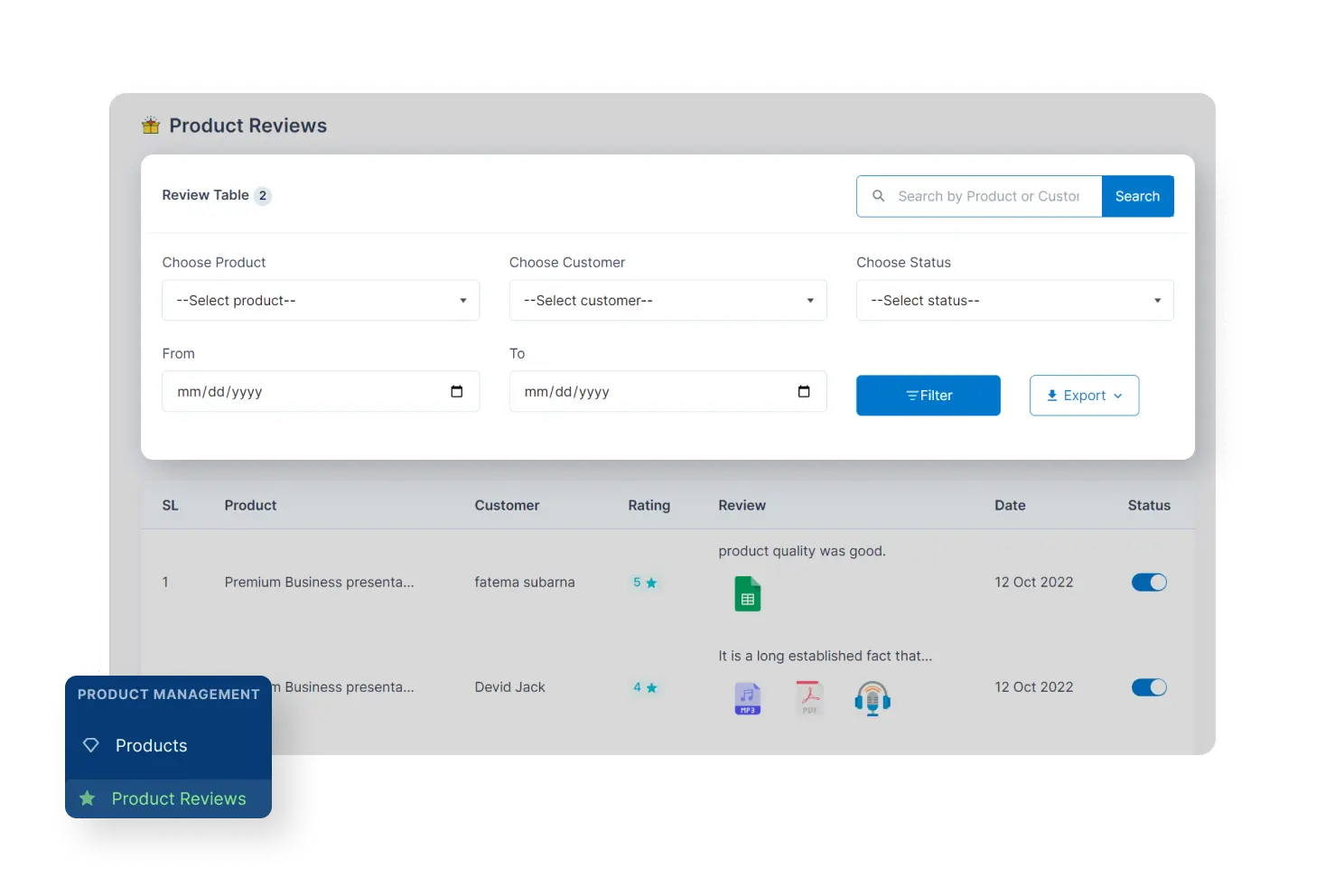
Task: Disable the status toggle for review 1
Action: (x=1149, y=582)
